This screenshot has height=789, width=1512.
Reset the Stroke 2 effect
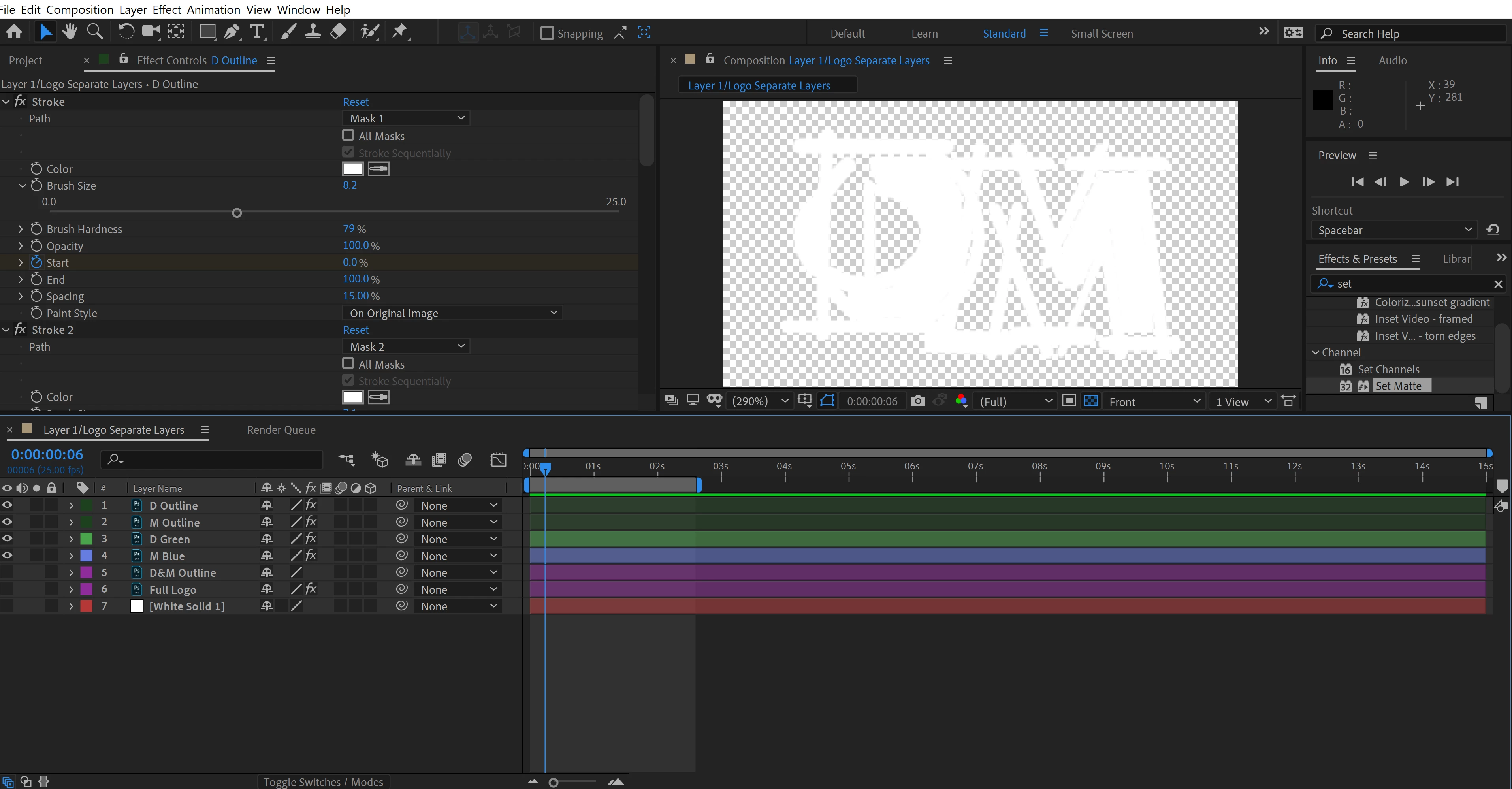(x=356, y=330)
